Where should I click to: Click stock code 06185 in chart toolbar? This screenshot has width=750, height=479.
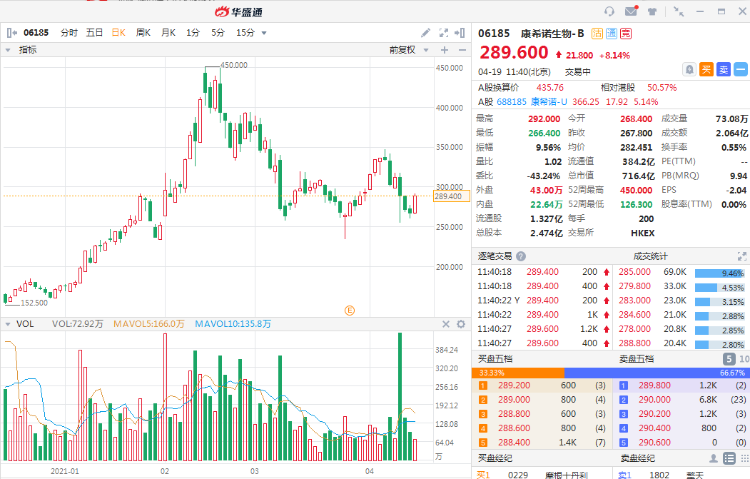(x=36, y=33)
